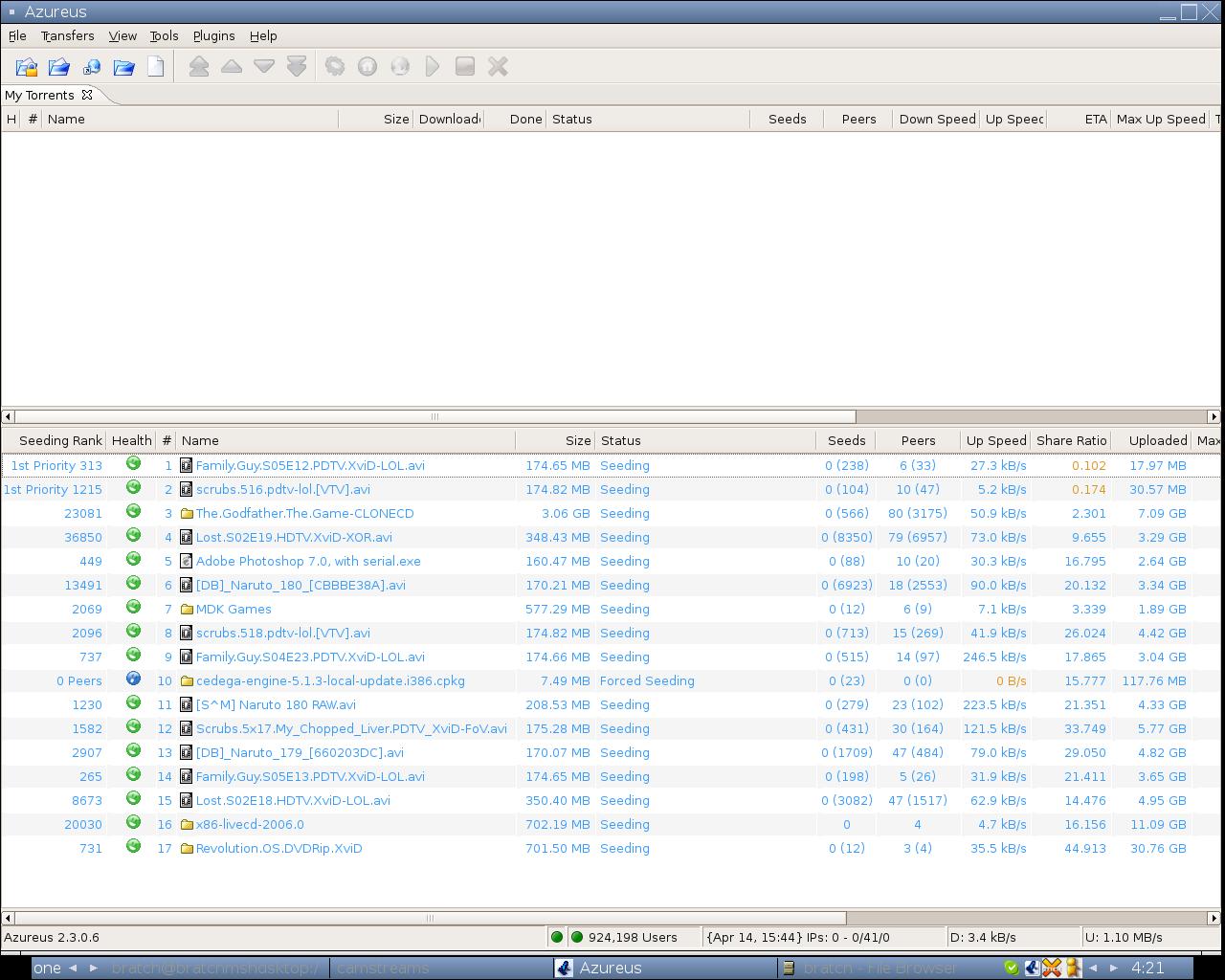Click the Host torrent circular toolbar icon
Viewport: 1225px width, 980px height.
(x=367, y=67)
